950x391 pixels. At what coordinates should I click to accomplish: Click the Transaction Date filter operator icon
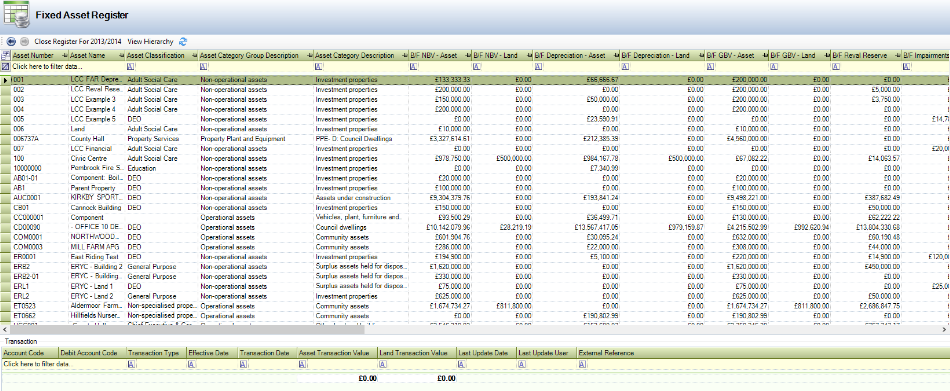pos(244,364)
